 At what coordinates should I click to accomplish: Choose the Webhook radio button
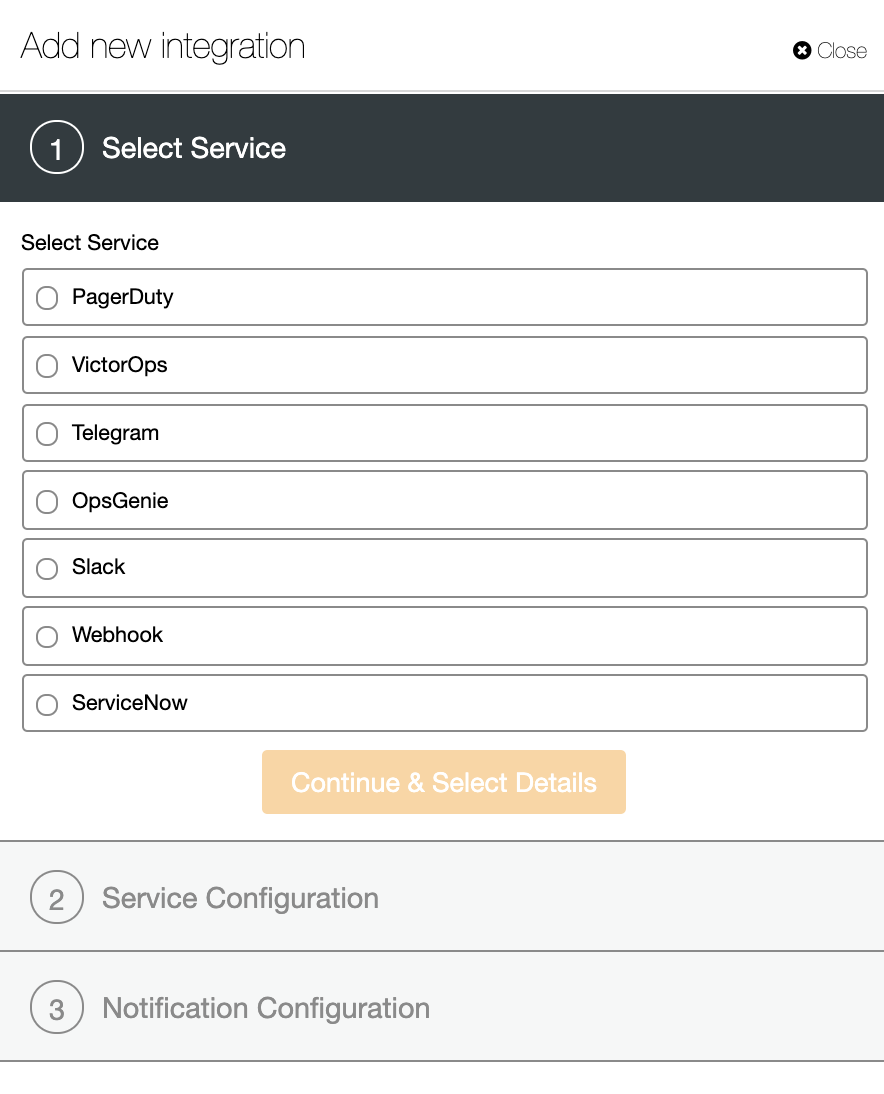click(x=47, y=636)
